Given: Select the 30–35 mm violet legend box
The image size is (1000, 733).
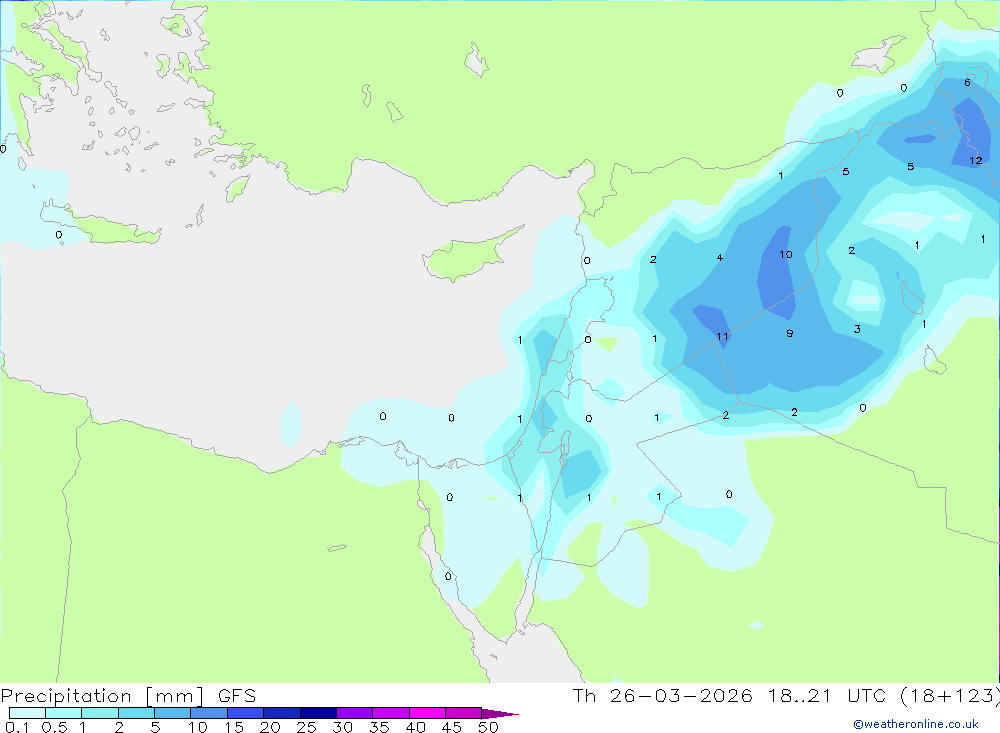Looking at the screenshot, I should pyautogui.click(x=355, y=713).
